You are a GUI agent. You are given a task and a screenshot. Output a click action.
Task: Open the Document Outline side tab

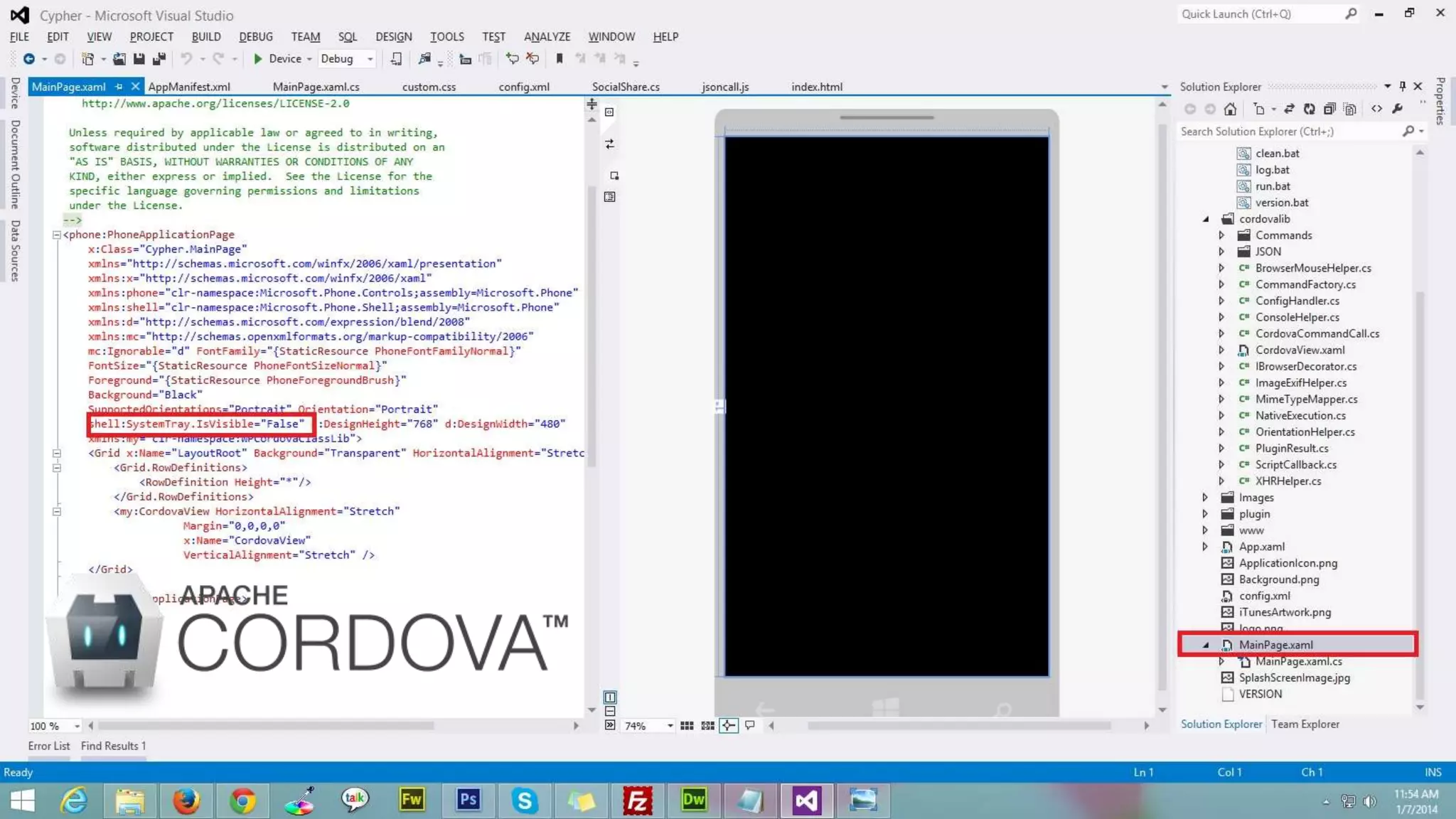[x=16, y=164]
